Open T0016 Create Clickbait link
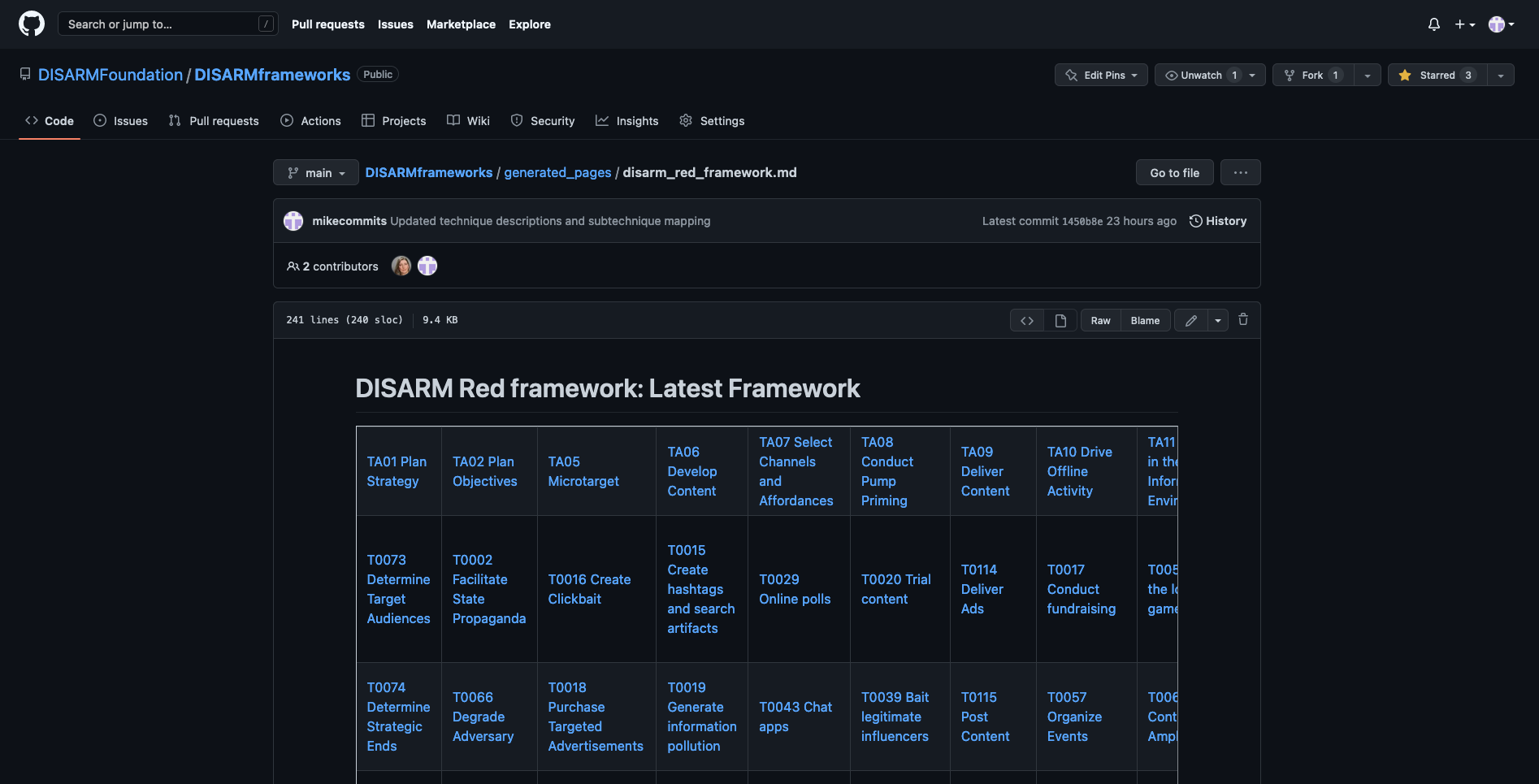Viewport: 1539px width, 784px height. click(x=589, y=589)
